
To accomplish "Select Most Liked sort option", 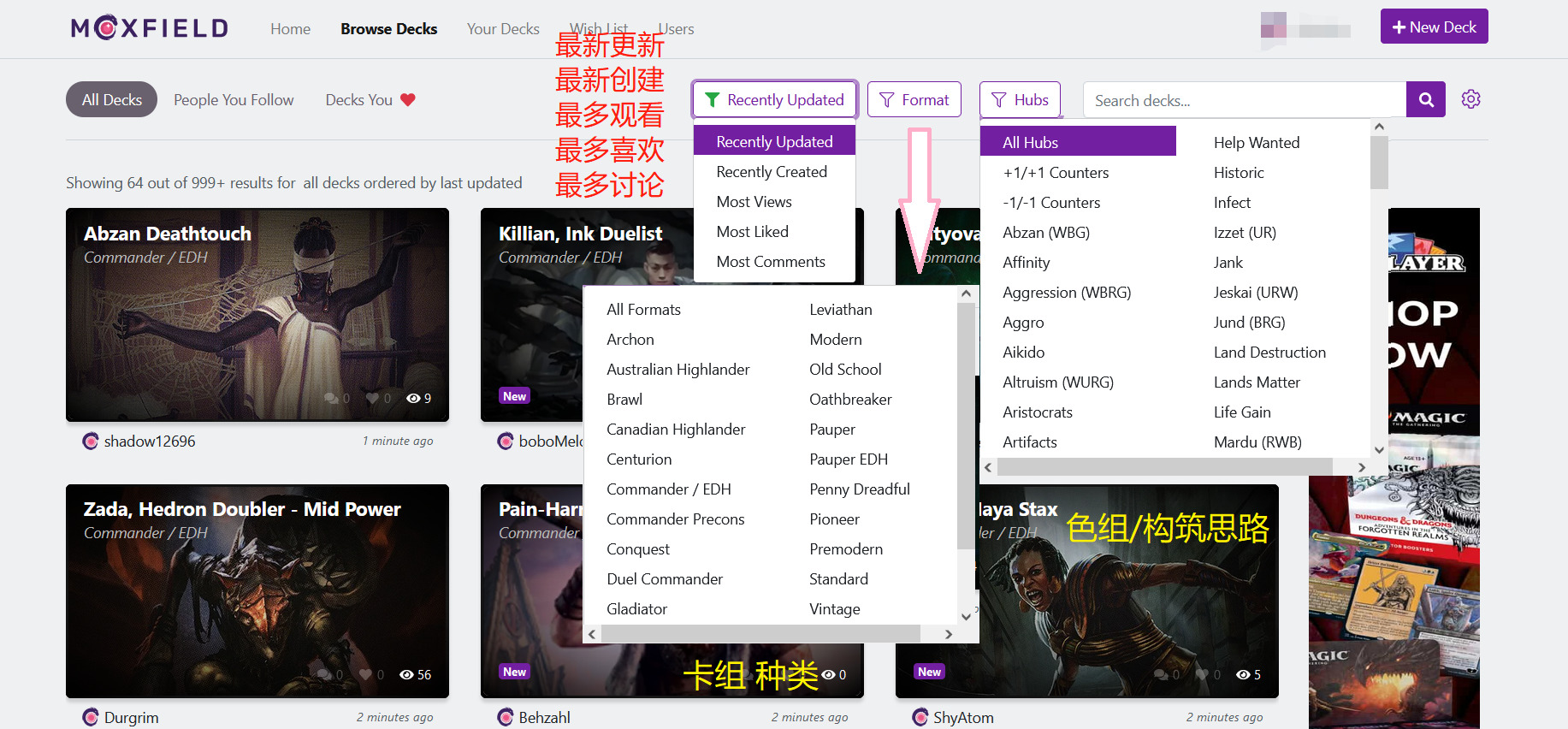I will click(752, 232).
